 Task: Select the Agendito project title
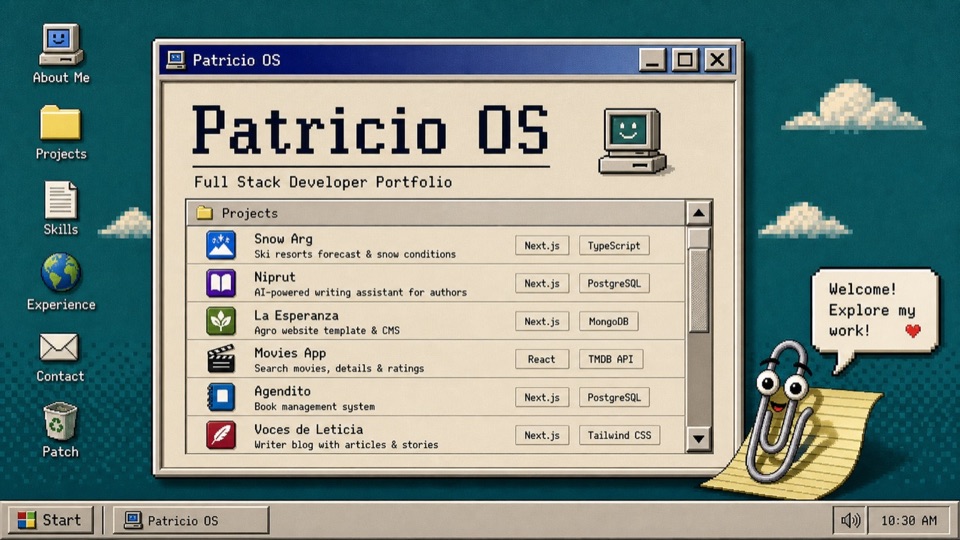pos(282,391)
